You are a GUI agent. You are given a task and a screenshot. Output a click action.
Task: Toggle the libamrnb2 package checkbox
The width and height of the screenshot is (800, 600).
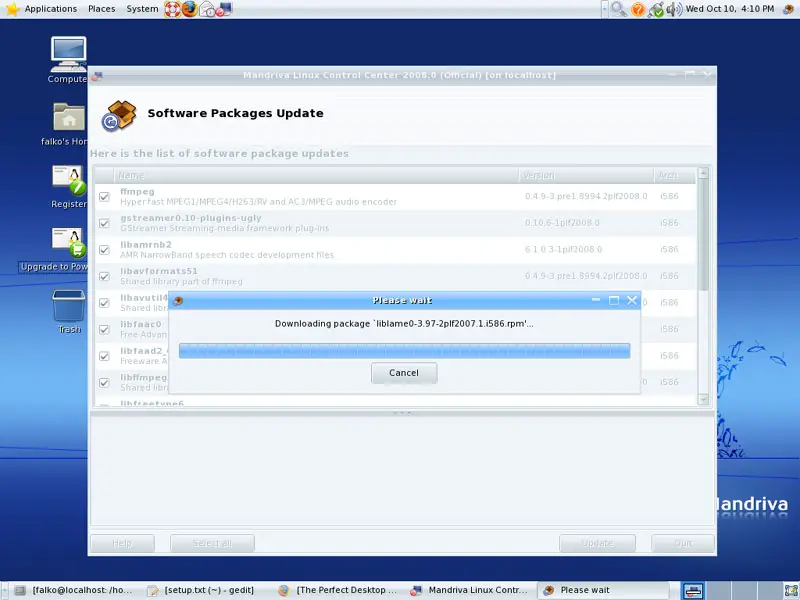click(x=104, y=250)
